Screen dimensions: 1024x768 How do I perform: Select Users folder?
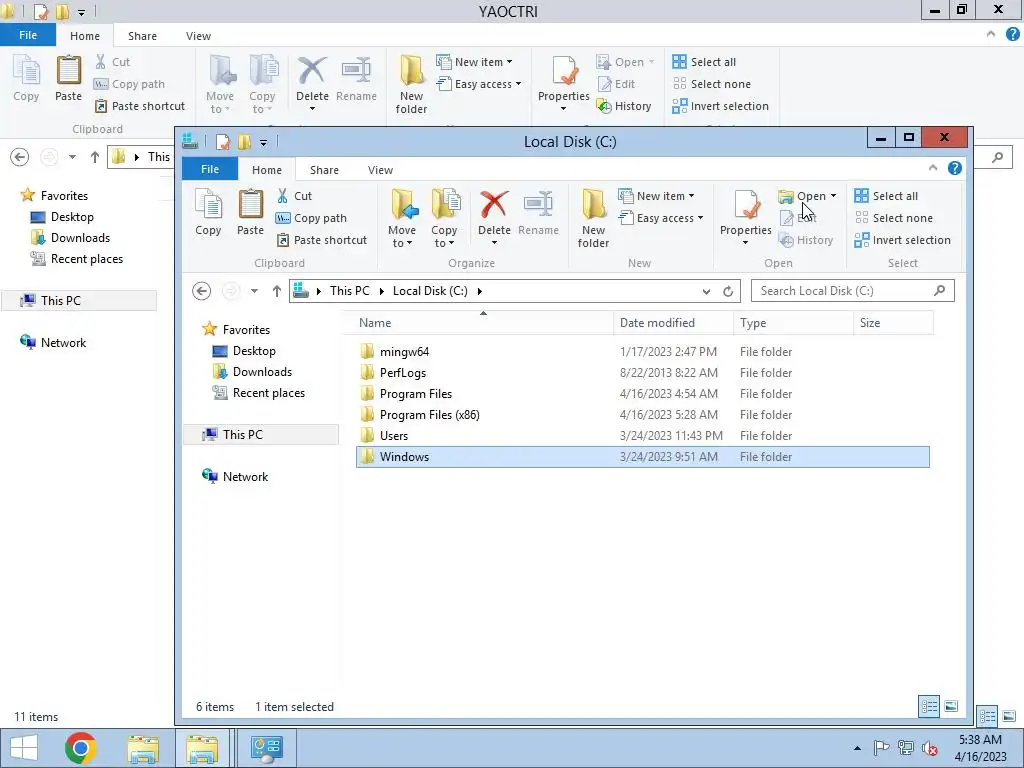click(x=643, y=436)
